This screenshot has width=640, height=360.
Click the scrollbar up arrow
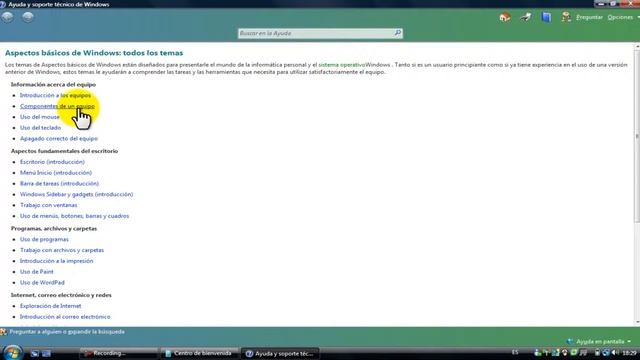click(x=637, y=46)
